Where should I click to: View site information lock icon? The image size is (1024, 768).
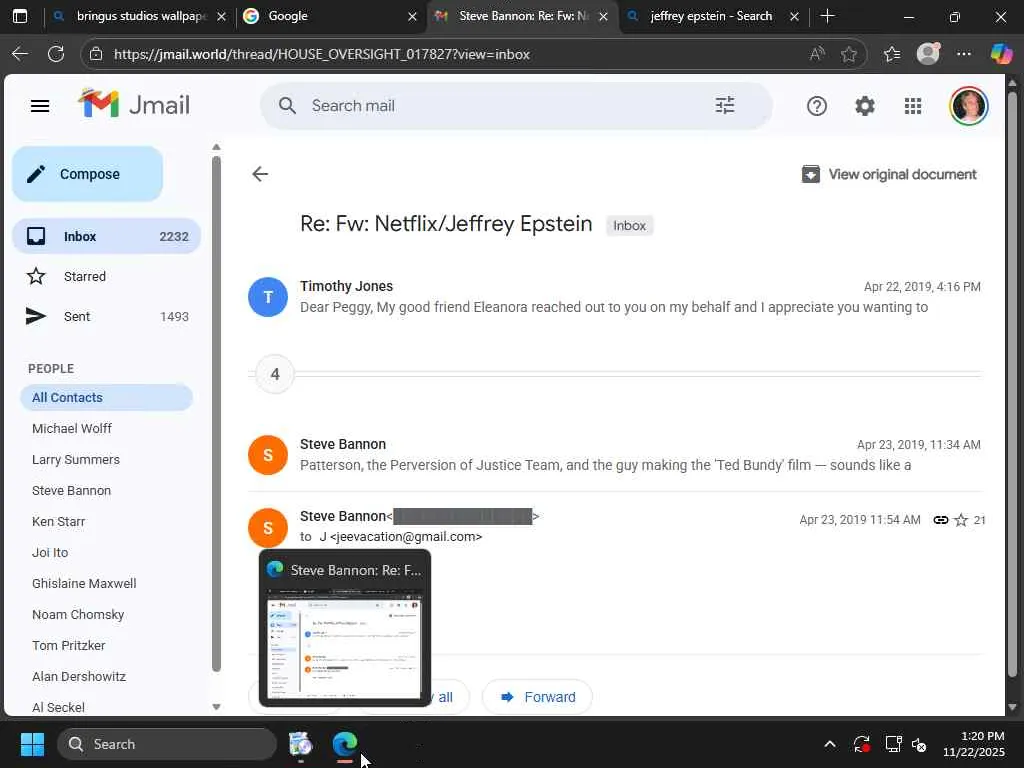[97, 54]
